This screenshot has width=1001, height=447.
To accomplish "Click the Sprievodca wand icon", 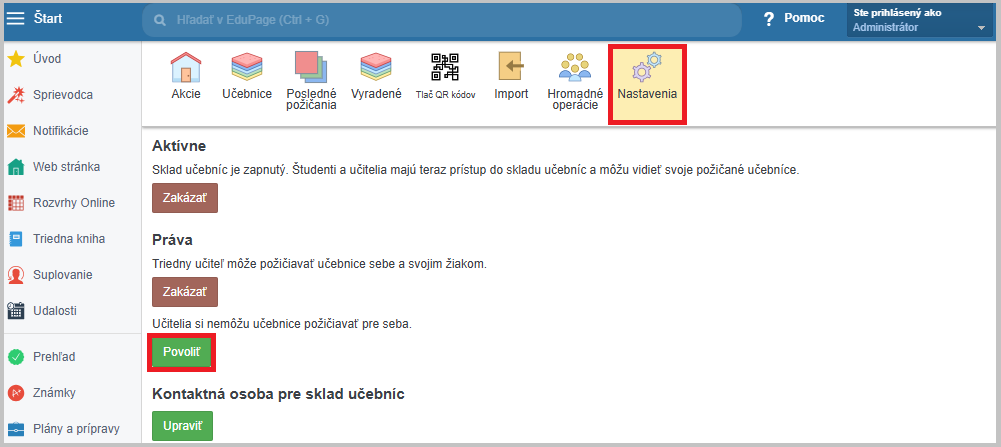I will (x=16, y=95).
